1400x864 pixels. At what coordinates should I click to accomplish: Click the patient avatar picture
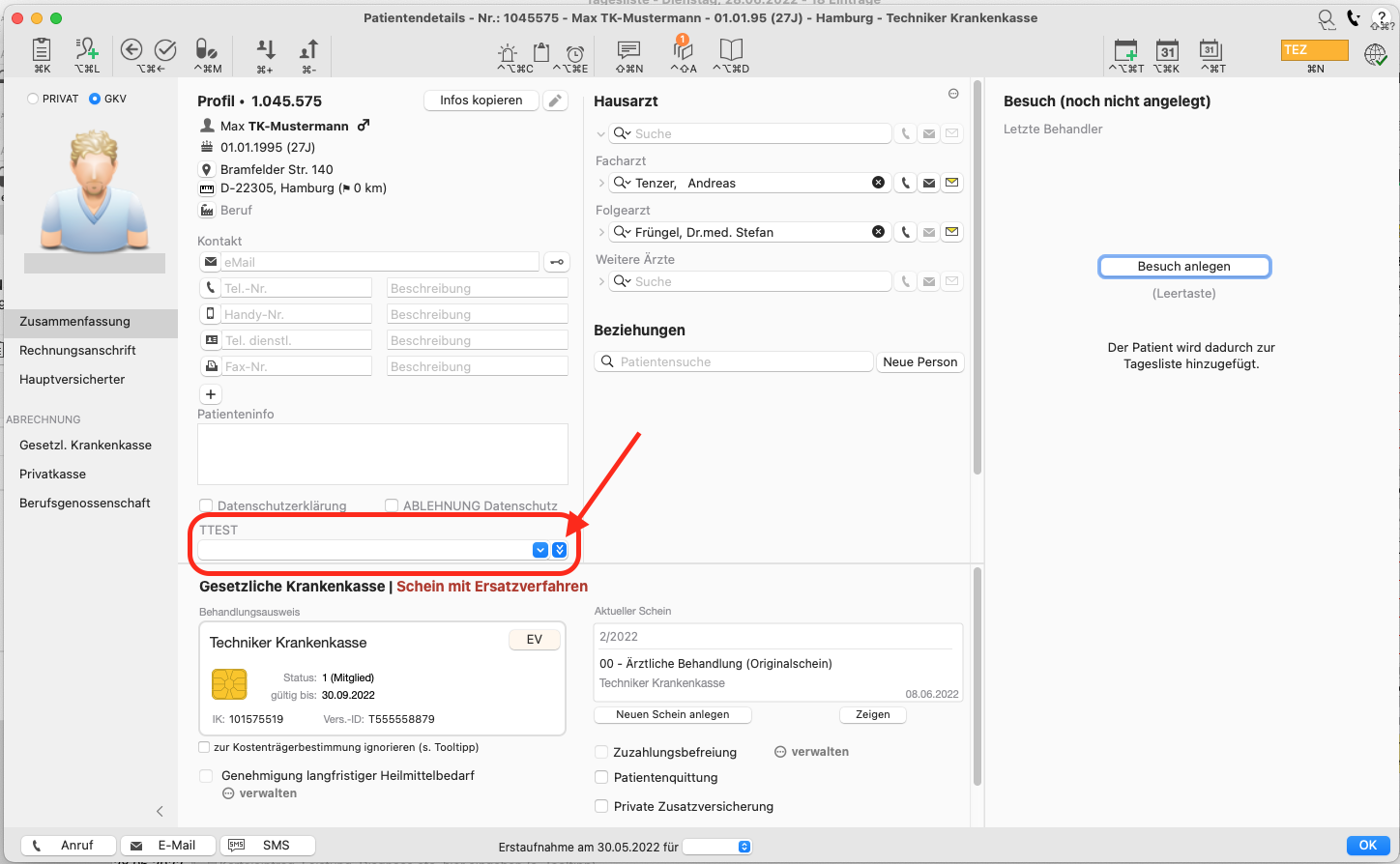[95, 191]
